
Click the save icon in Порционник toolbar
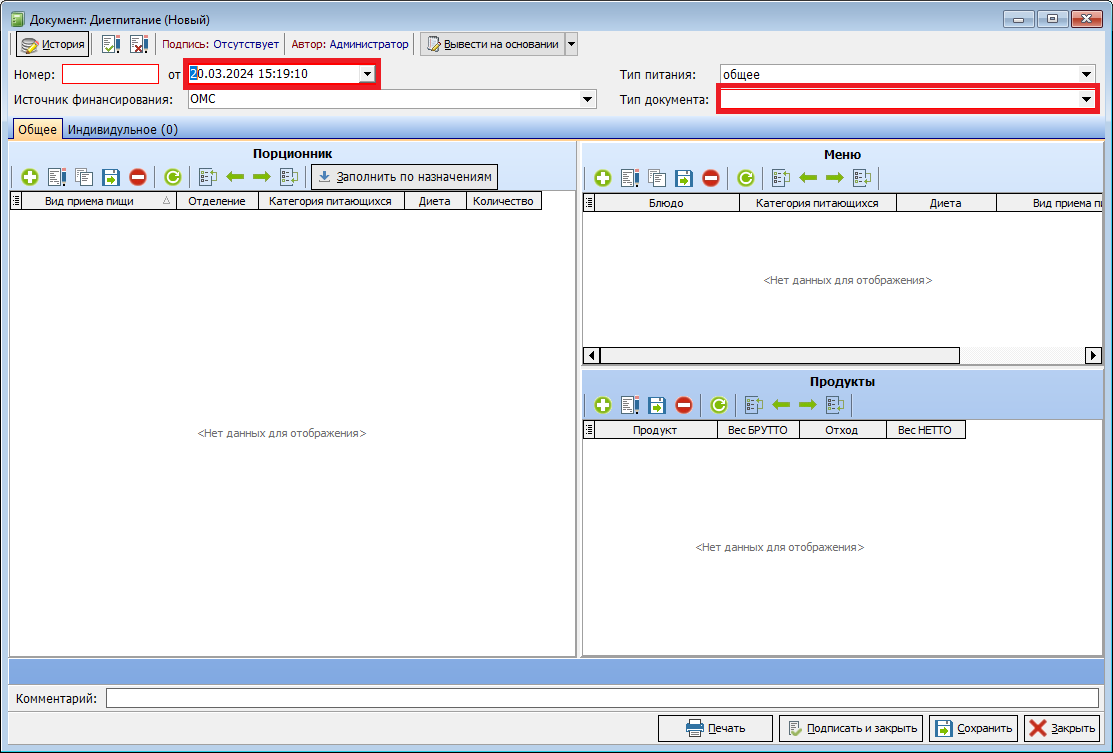[111, 177]
